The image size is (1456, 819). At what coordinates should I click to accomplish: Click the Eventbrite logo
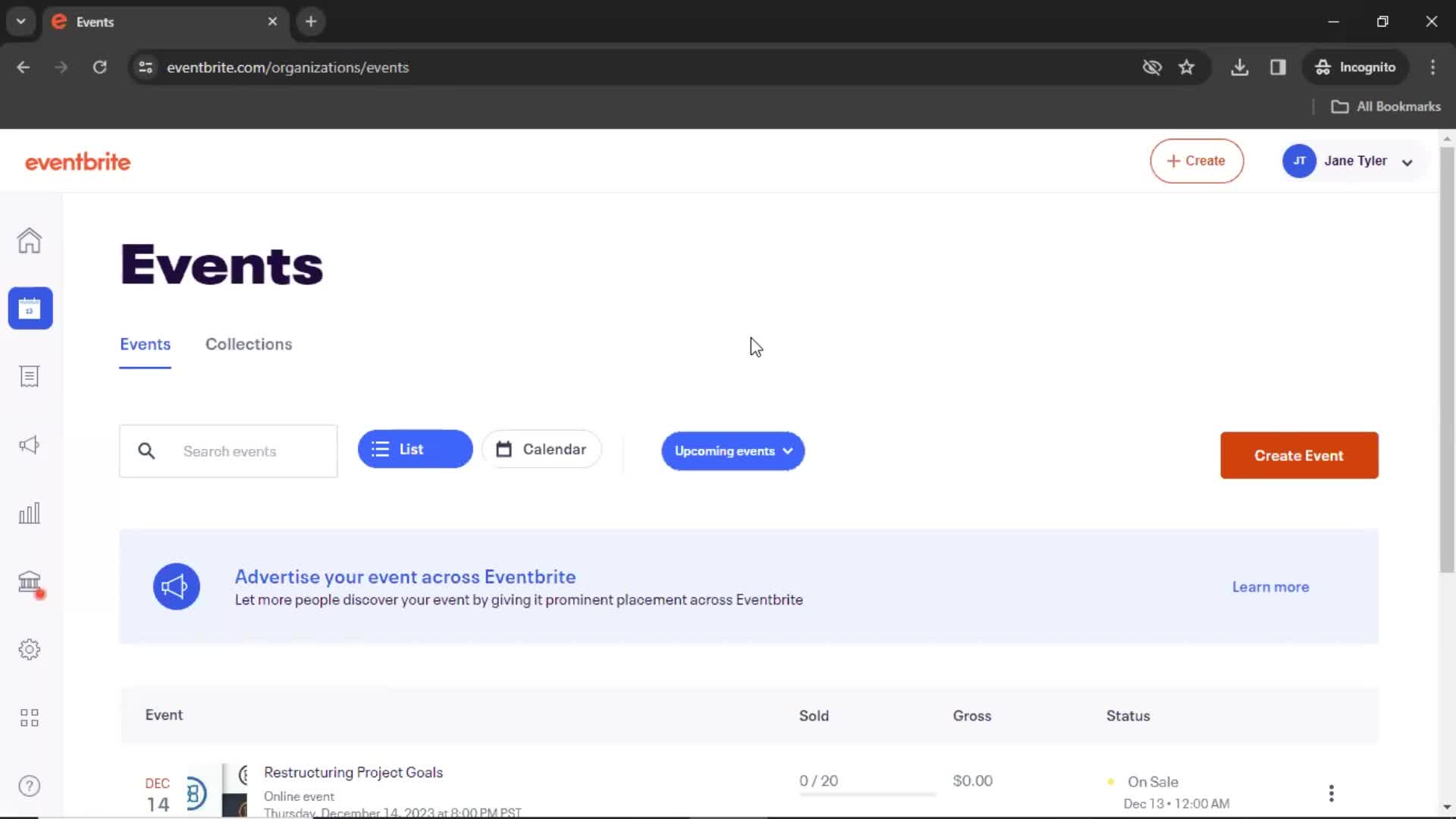[78, 162]
